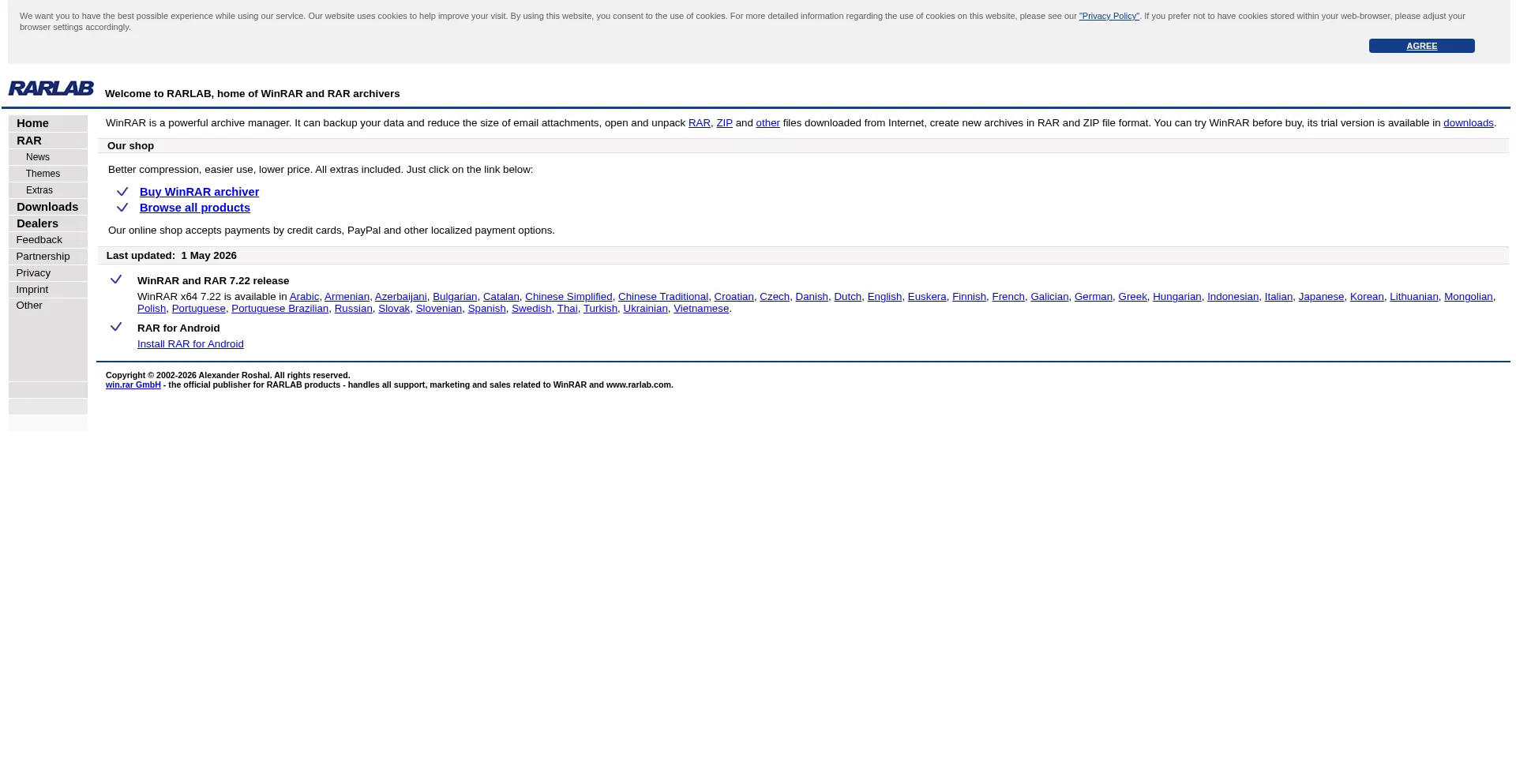
Task: Open the "Privacy Policy" cookie link
Action: [1109, 16]
